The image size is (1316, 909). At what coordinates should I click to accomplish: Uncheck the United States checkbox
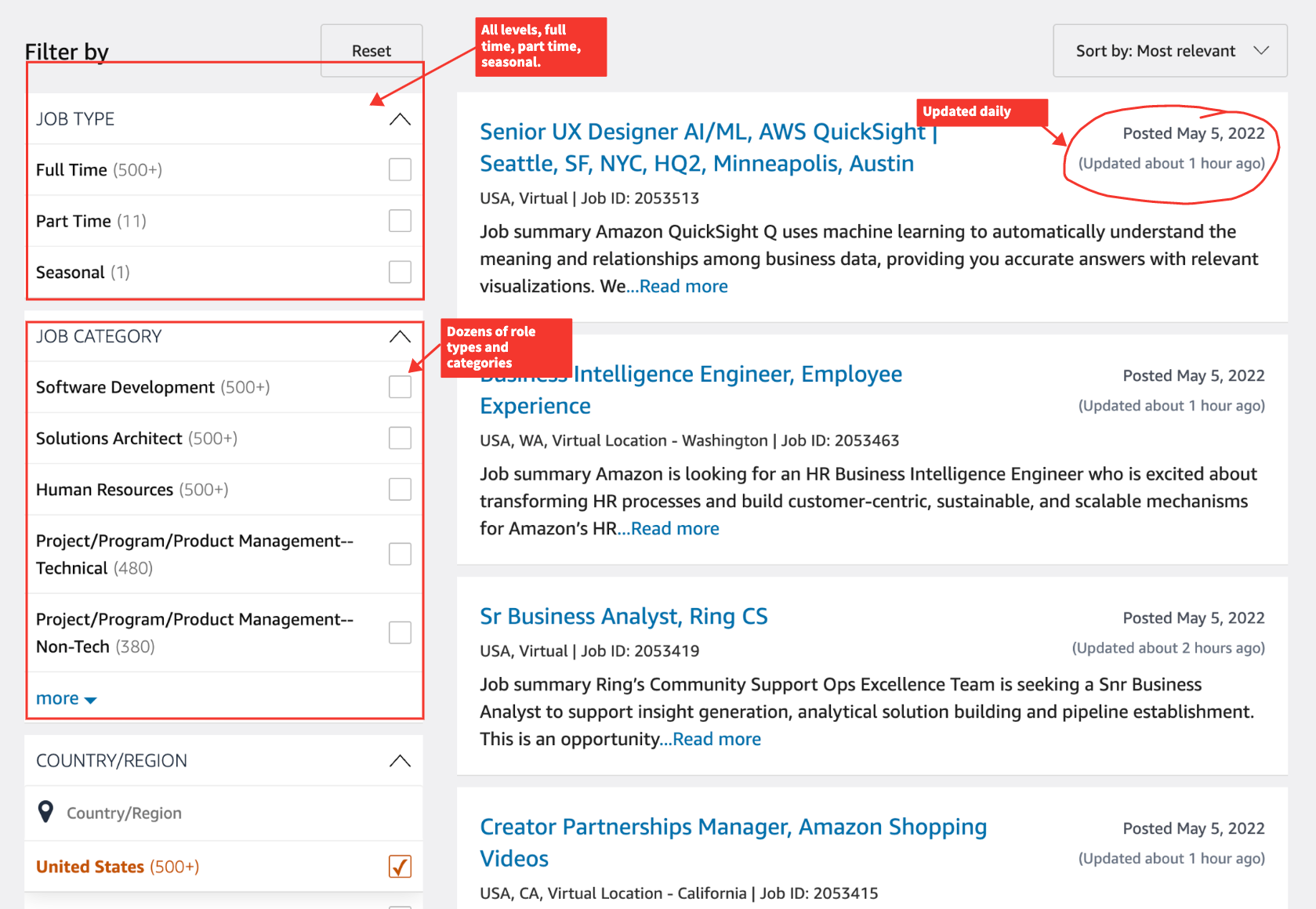point(400,867)
